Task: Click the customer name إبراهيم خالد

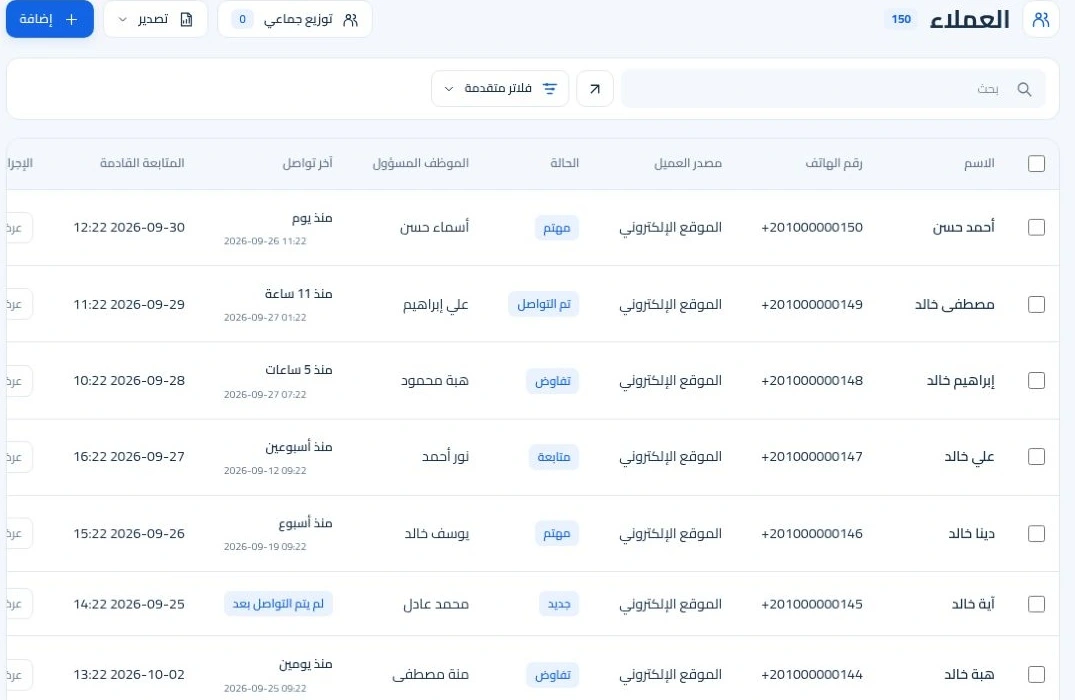Action: tap(961, 381)
